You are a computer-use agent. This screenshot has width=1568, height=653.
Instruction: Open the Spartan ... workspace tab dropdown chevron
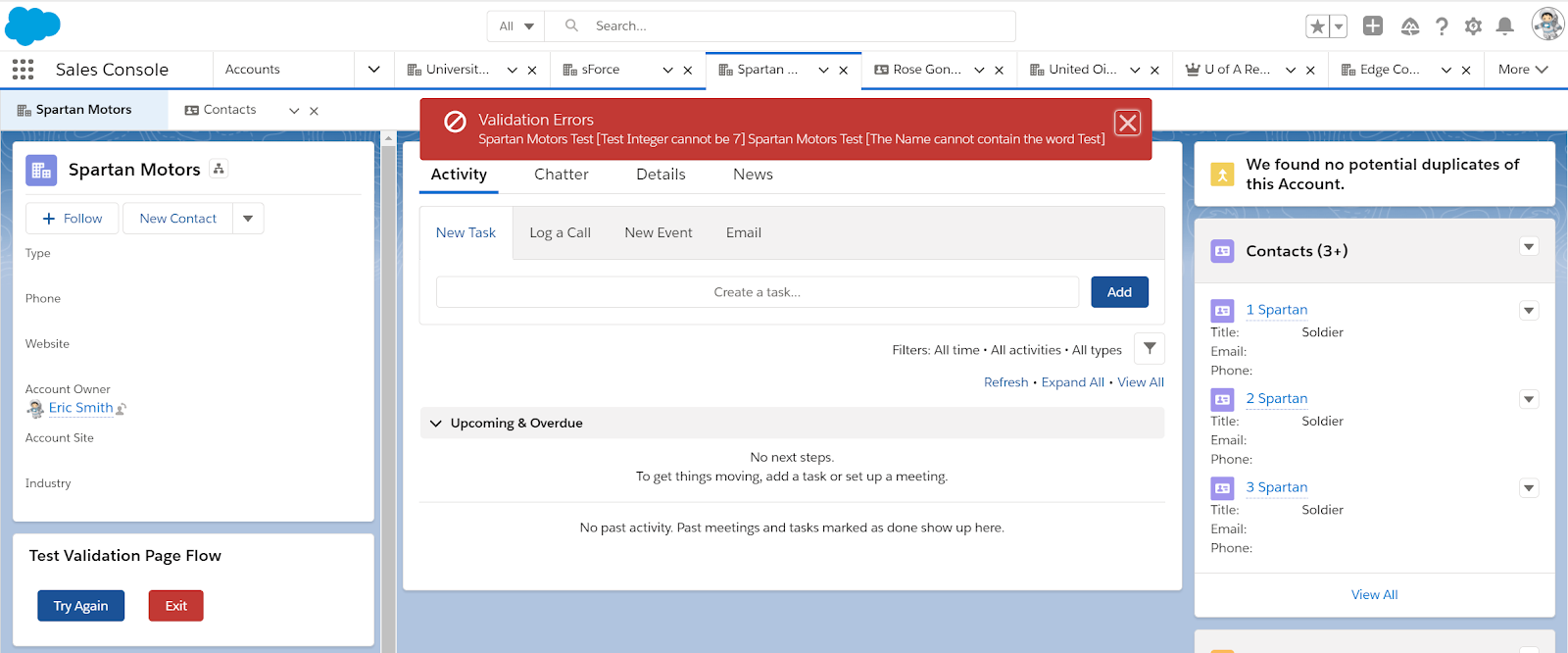tap(823, 71)
